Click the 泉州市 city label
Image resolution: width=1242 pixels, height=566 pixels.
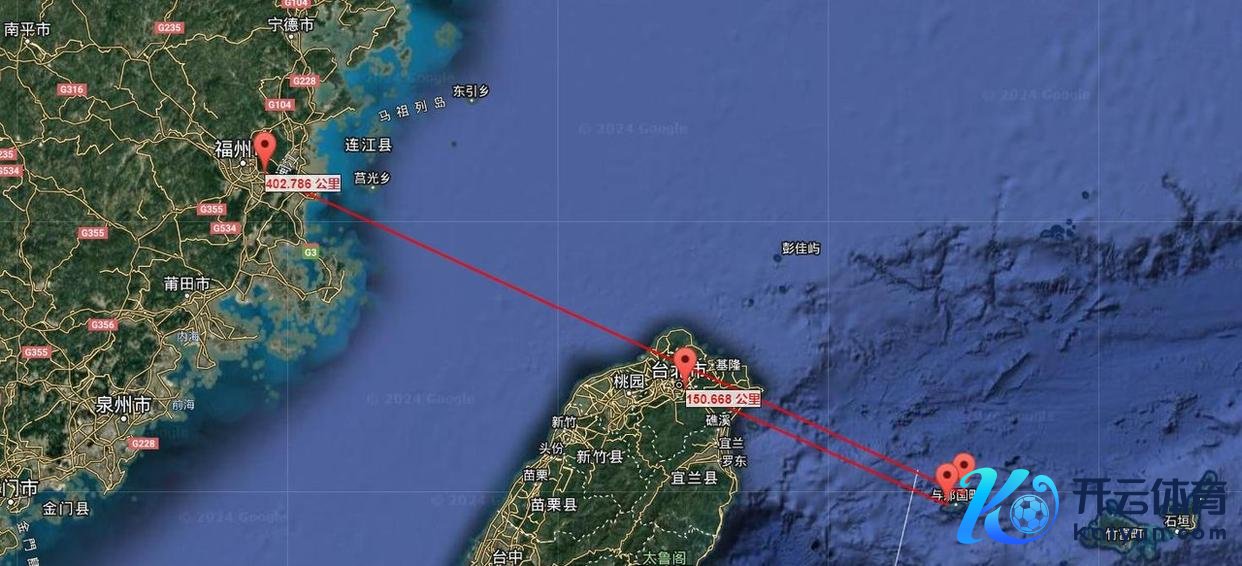[x=123, y=405]
